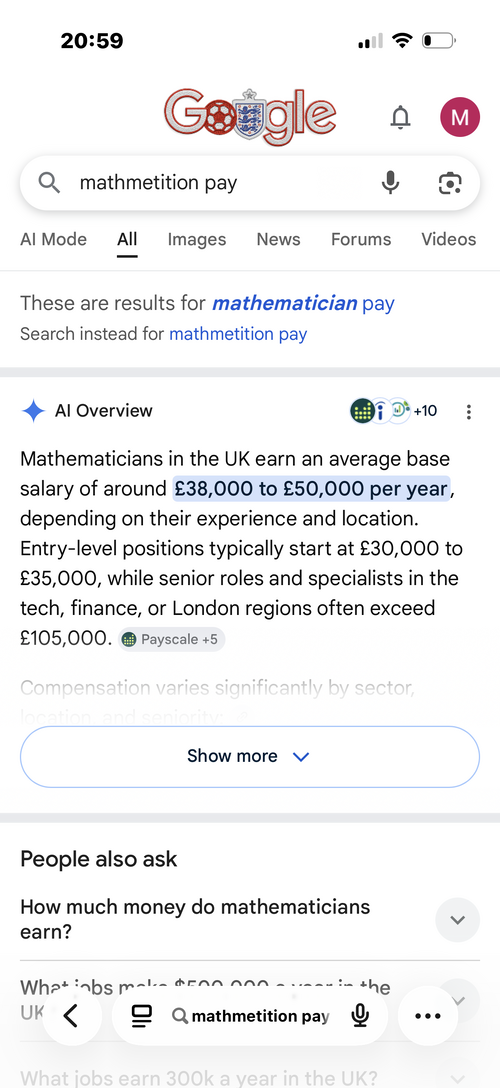Open AI Overview three-dot options menu
The height and width of the screenshot is (1088, 500).
469,411
